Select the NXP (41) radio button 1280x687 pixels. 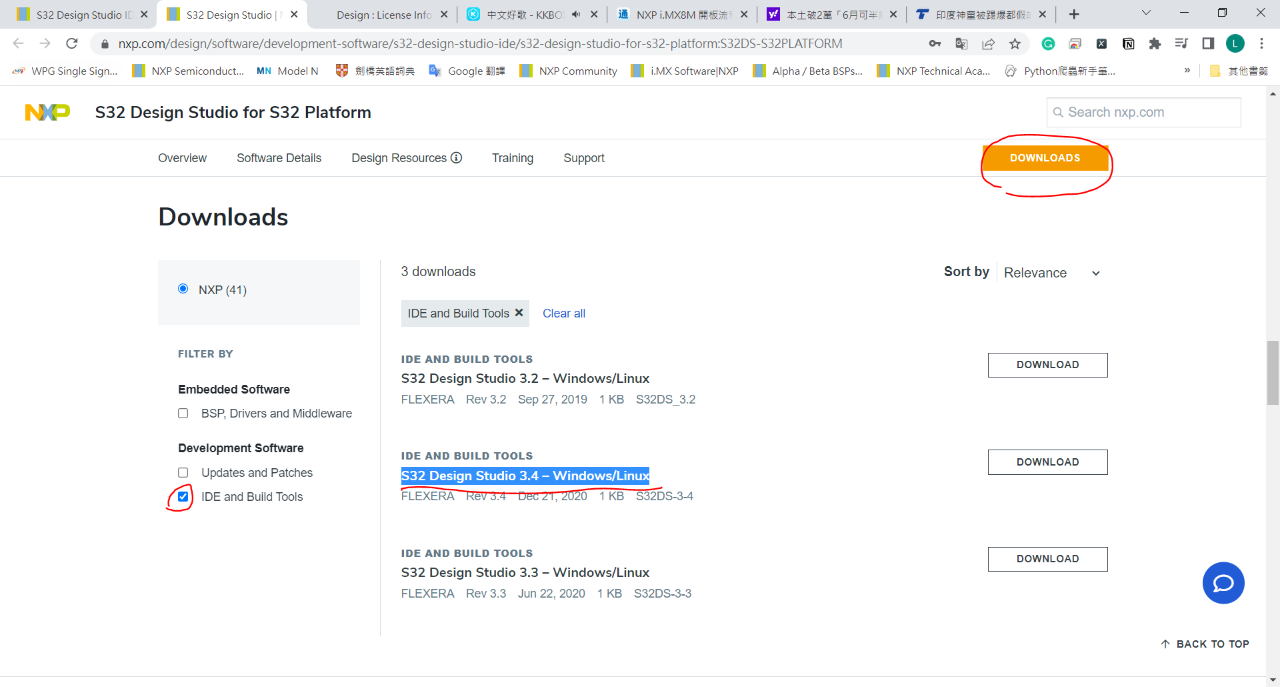click(x=183, y=289)
